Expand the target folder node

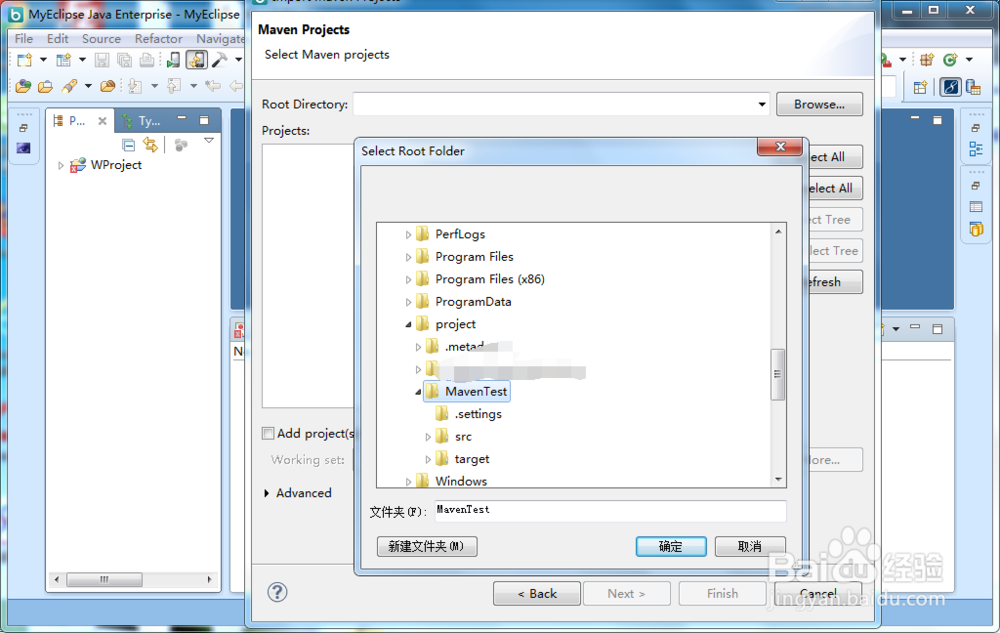click(x=428, y=459)
